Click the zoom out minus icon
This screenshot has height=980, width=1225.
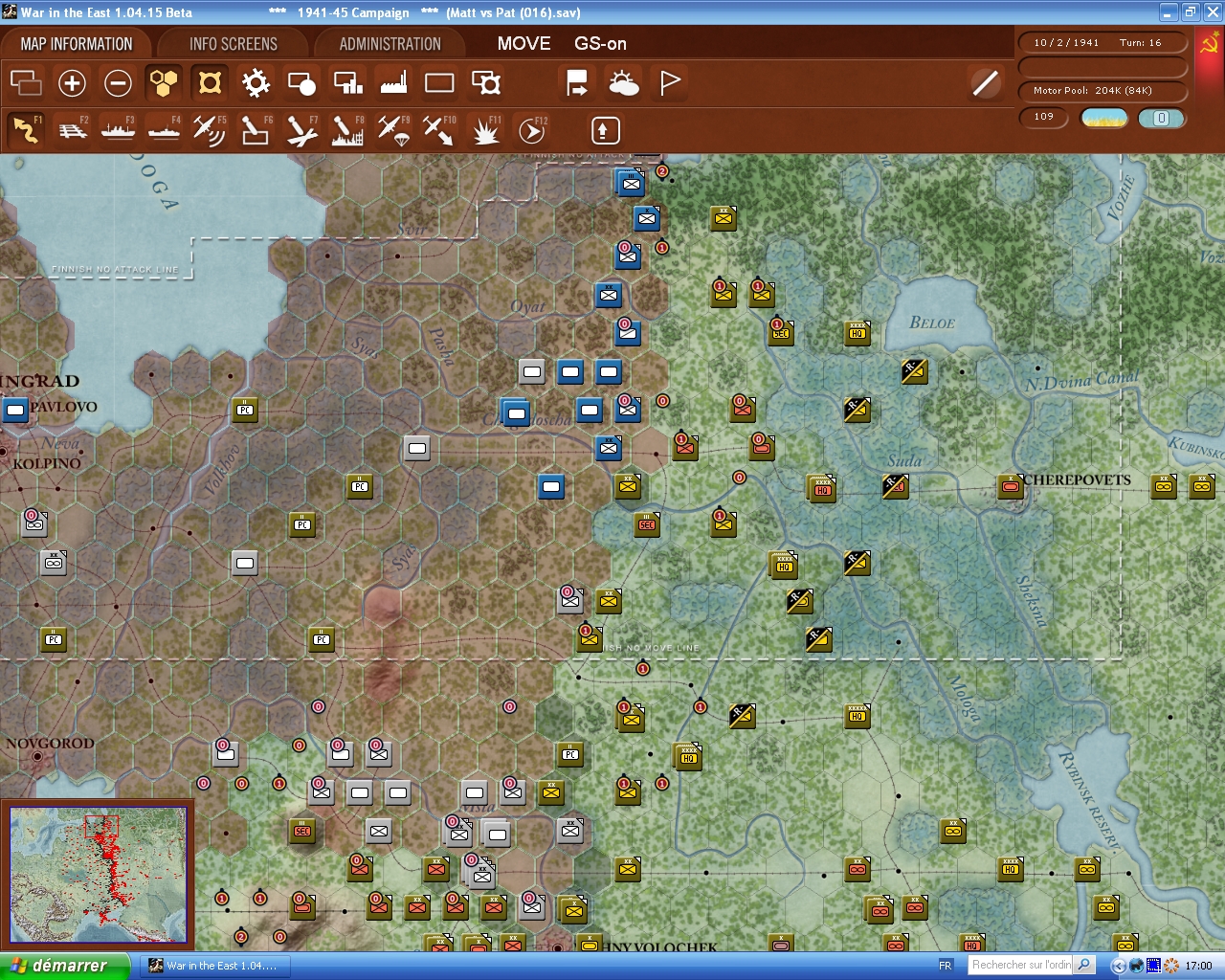[x=118, y=83]
